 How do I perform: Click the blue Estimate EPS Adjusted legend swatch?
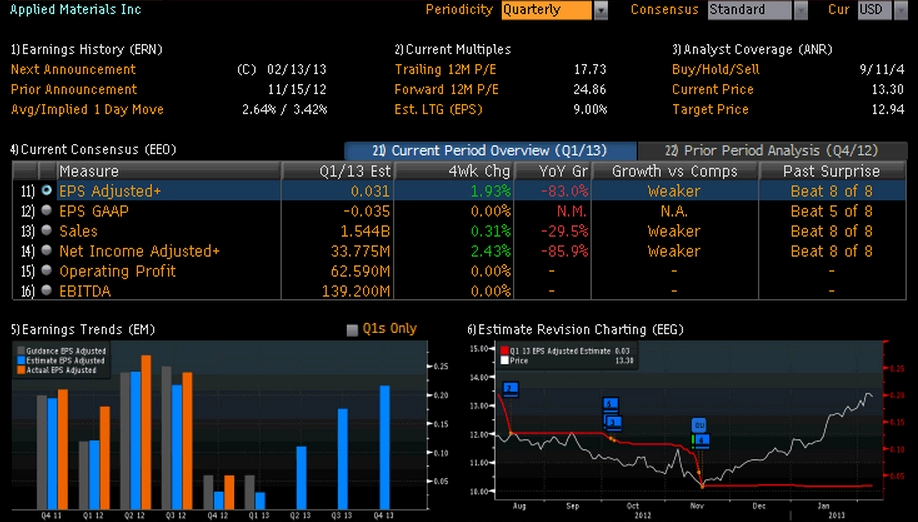(x=20, y=360)
